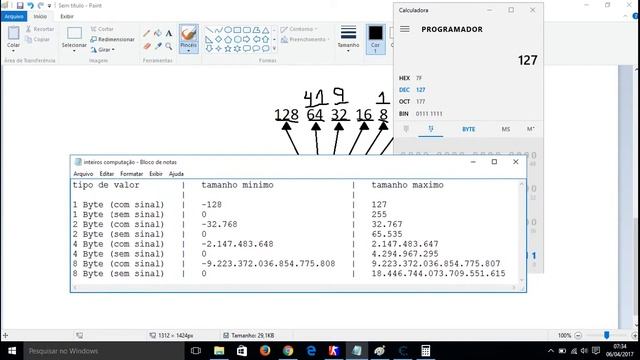Switch to bit toggling keypad in Calculator
This screenshot has width=640, height=360.
pyautogui.click(x=431, y=129)
